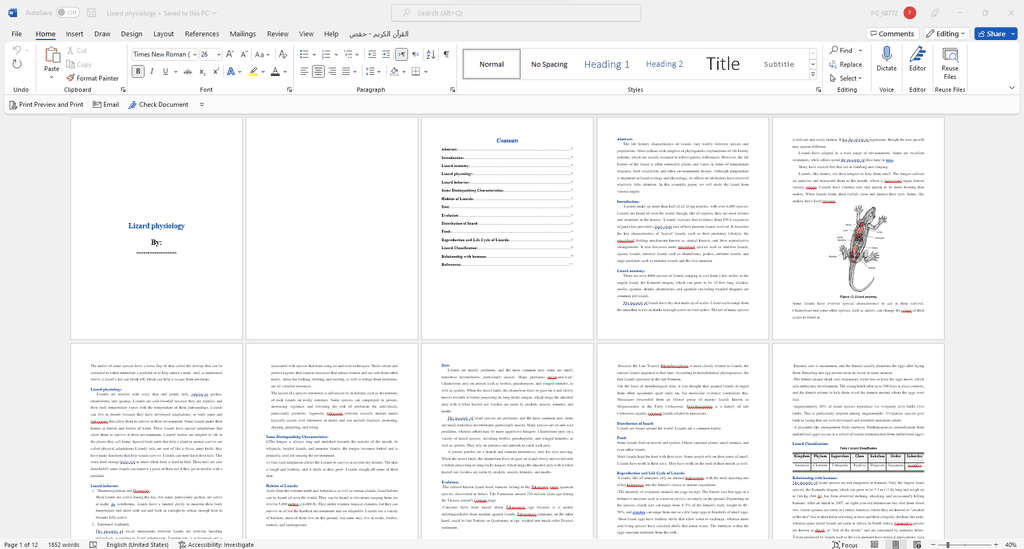Toggle Italic formatting

click(152, 71)
